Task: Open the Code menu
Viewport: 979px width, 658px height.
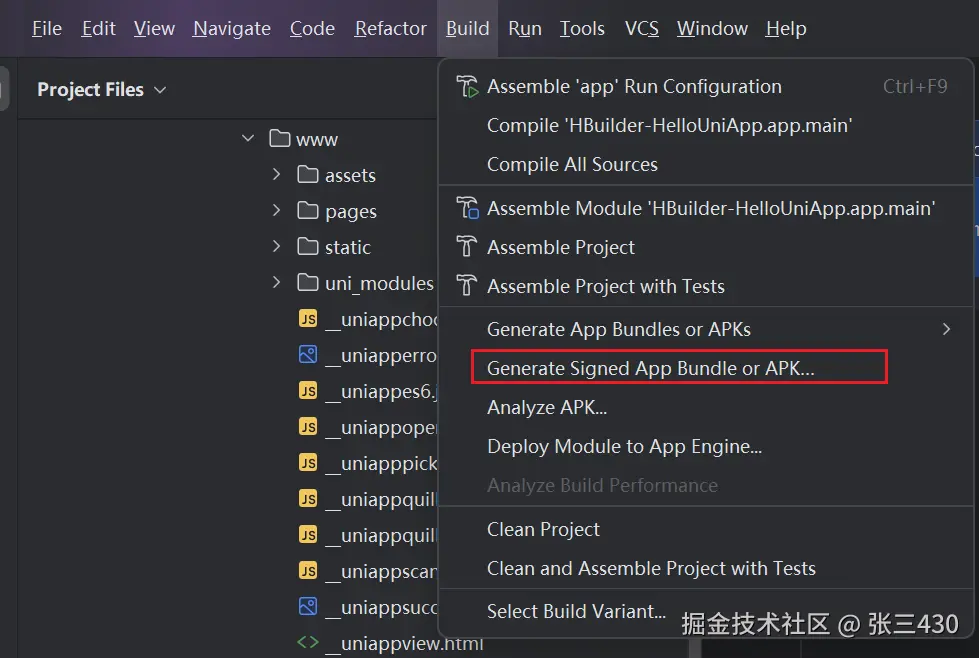Action: tap(312, 29)
